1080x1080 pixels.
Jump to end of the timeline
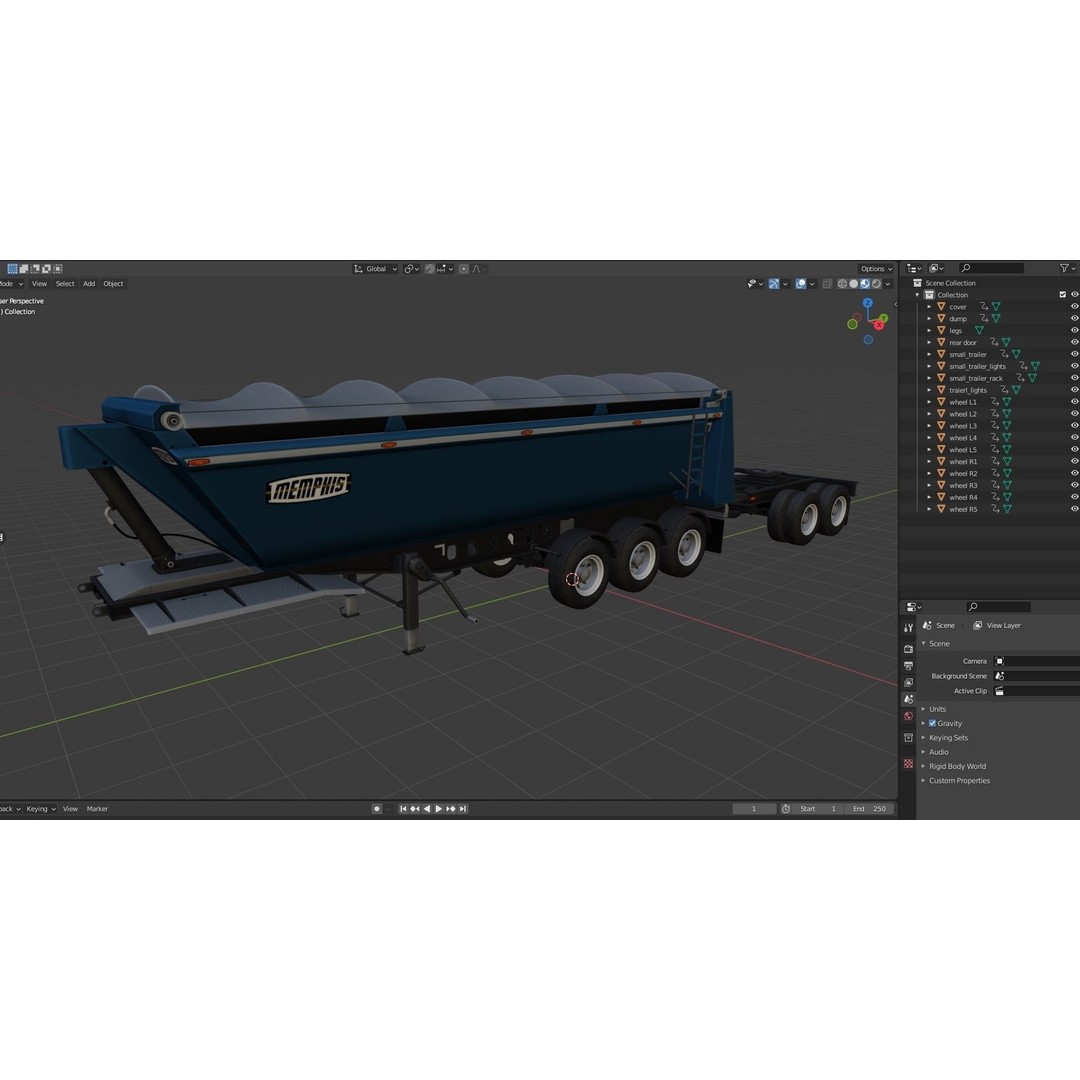(461, 808)
